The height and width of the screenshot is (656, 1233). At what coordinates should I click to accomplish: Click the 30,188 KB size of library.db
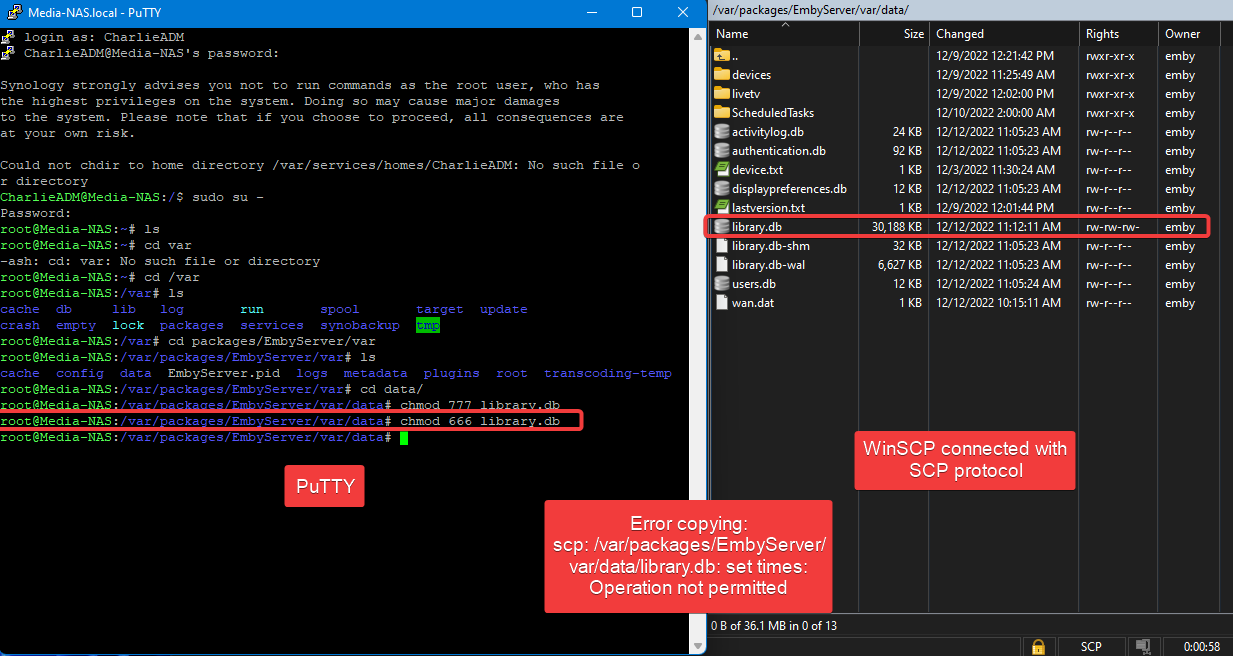click(x=897, y=227)
